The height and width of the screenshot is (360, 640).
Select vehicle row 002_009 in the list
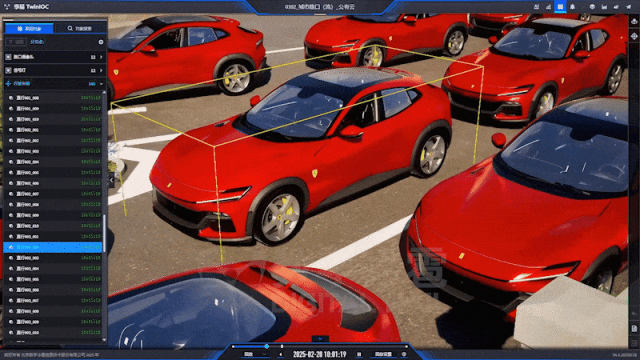(53, 215)
